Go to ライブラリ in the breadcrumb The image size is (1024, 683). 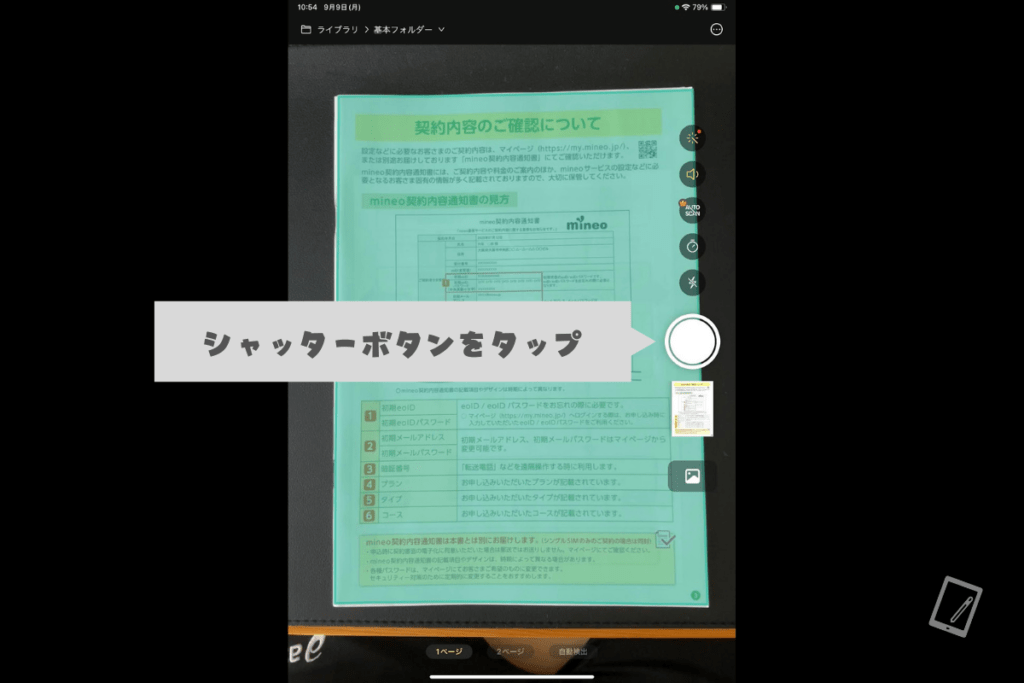[x=338, y=29]
